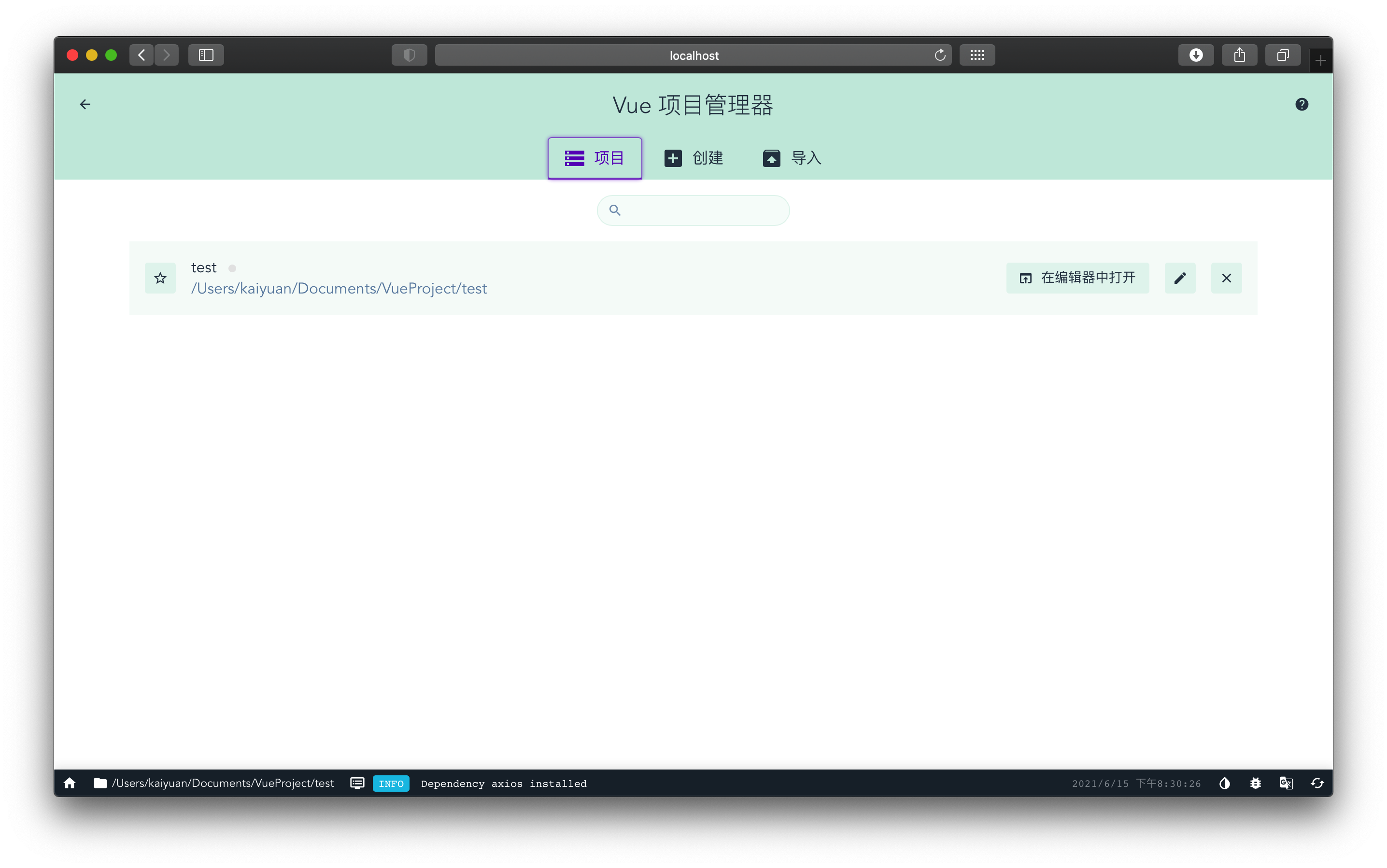
Task: Remove test project with X icon
Action: click(1226, 279)
